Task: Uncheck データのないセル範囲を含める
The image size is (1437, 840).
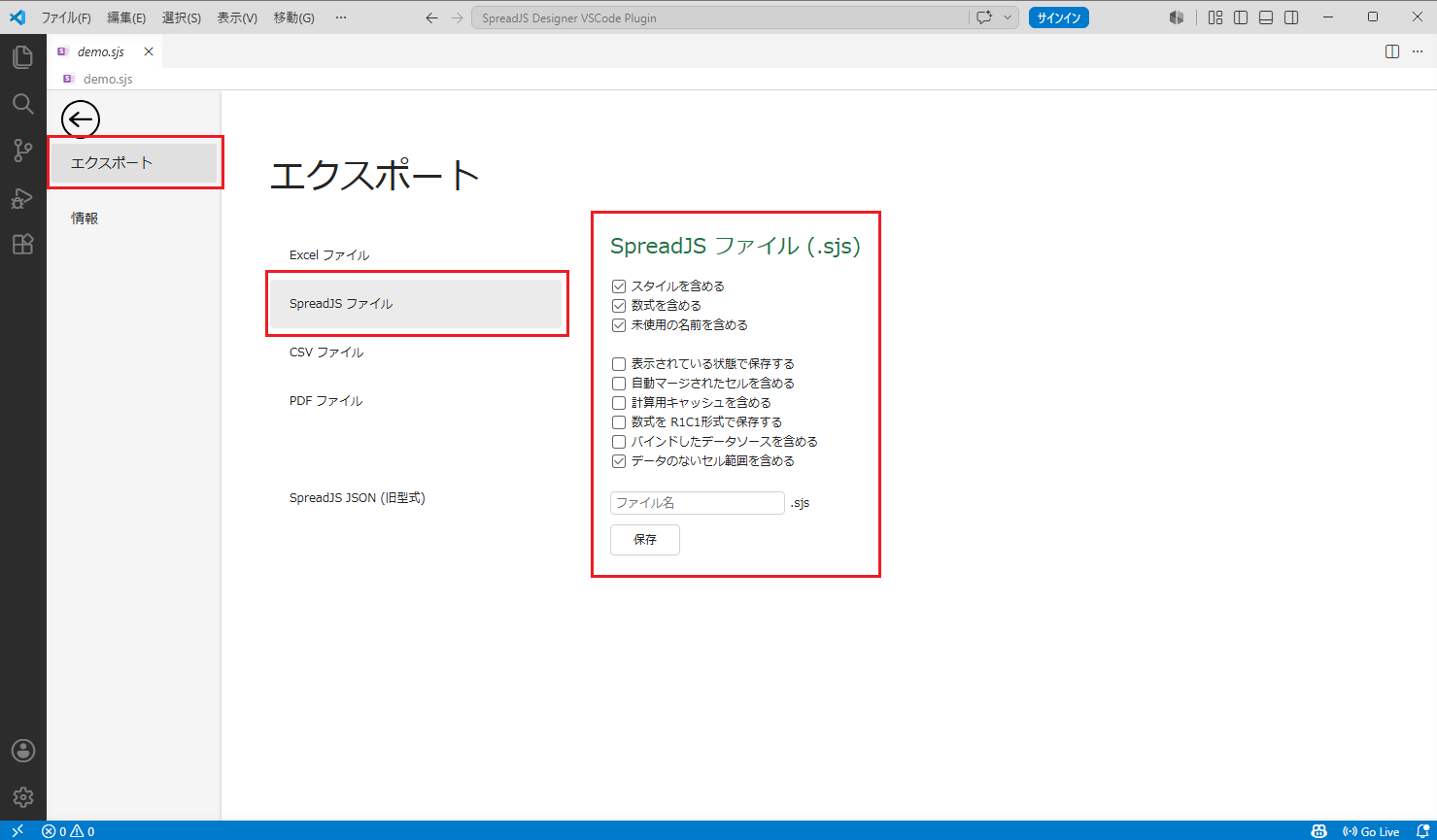Action: click(619, 461)
